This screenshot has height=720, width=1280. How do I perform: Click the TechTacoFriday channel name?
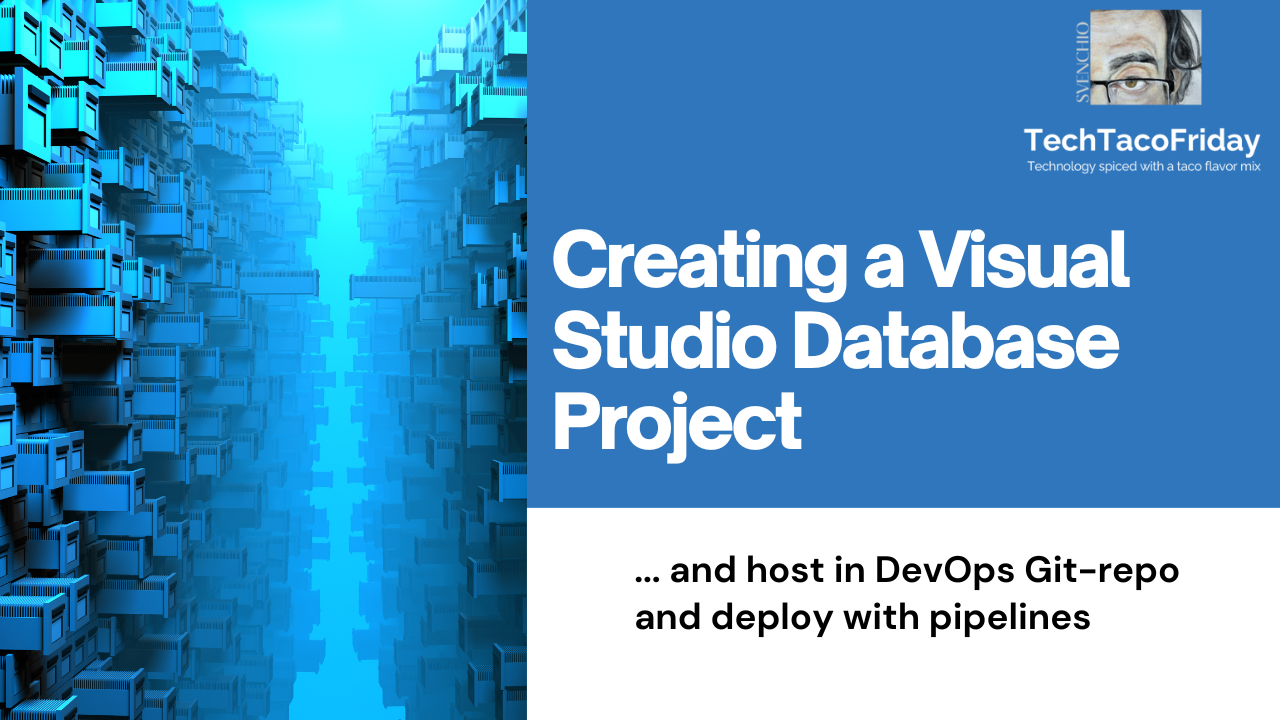[1144, 141]
